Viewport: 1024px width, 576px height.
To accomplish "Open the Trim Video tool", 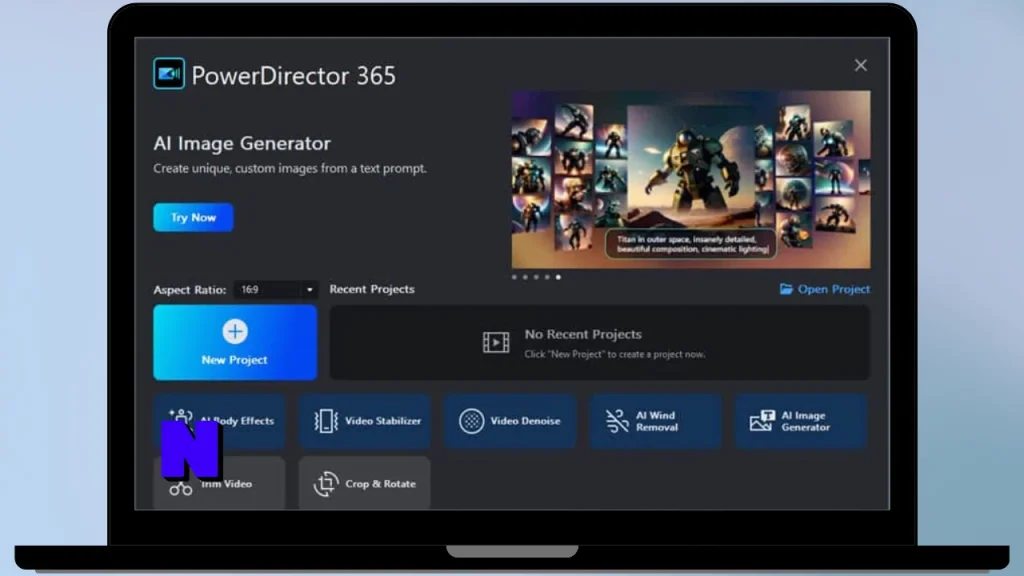I will [219, 483].
